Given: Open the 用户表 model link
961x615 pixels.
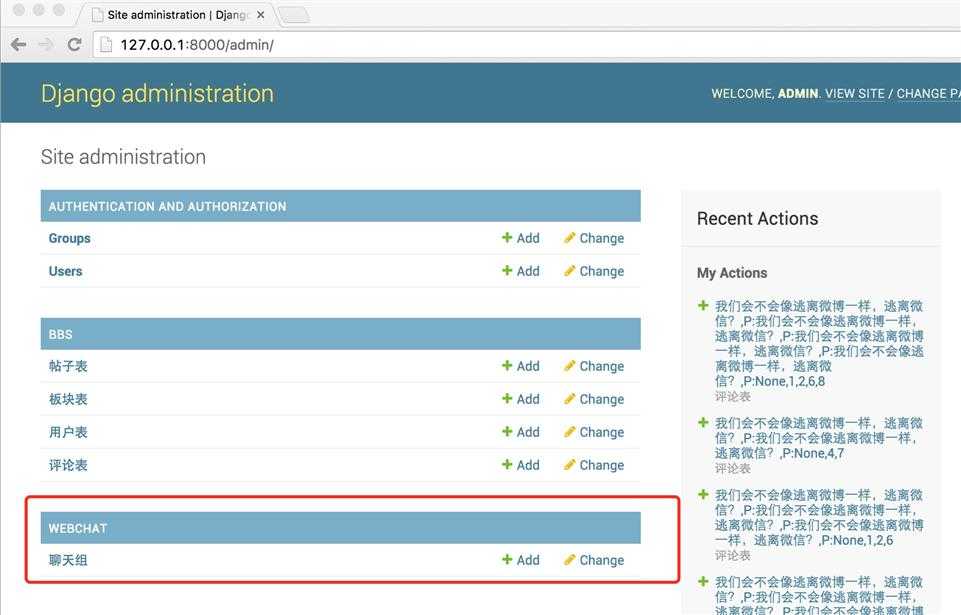Looking at the screenshot, I should point(68,432).
